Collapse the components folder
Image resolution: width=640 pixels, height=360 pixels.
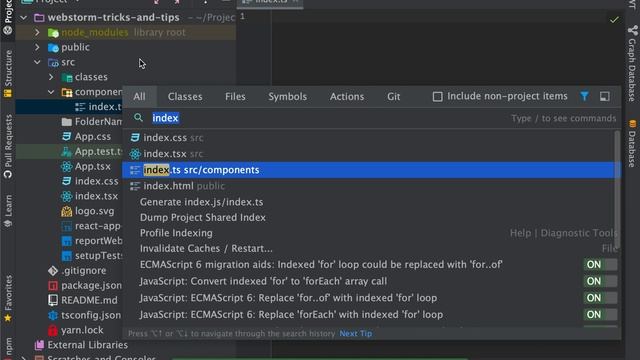pos(51,92)
